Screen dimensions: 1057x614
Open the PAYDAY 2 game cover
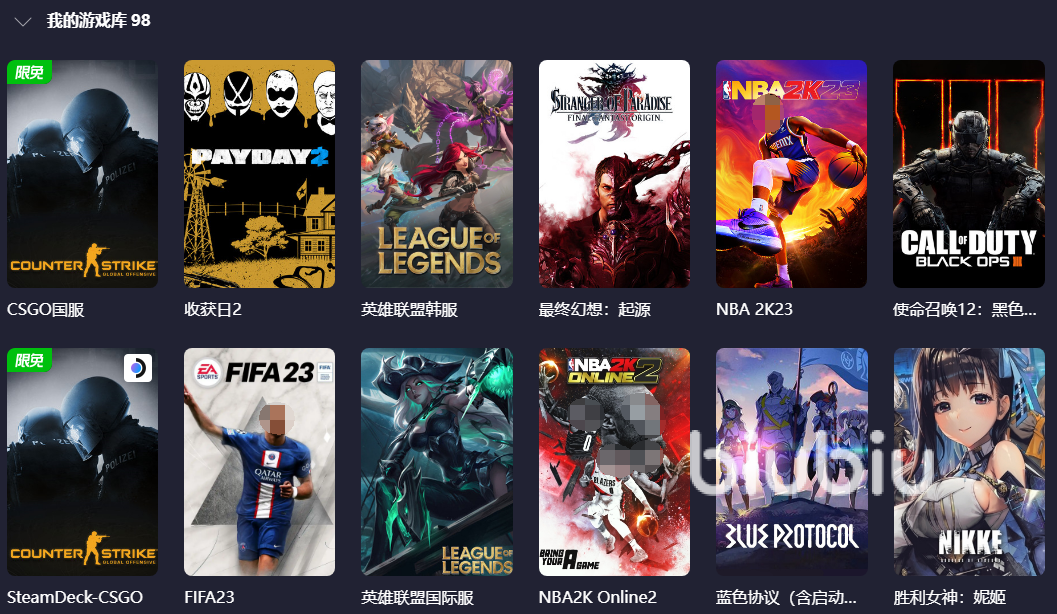coord(260,174)
